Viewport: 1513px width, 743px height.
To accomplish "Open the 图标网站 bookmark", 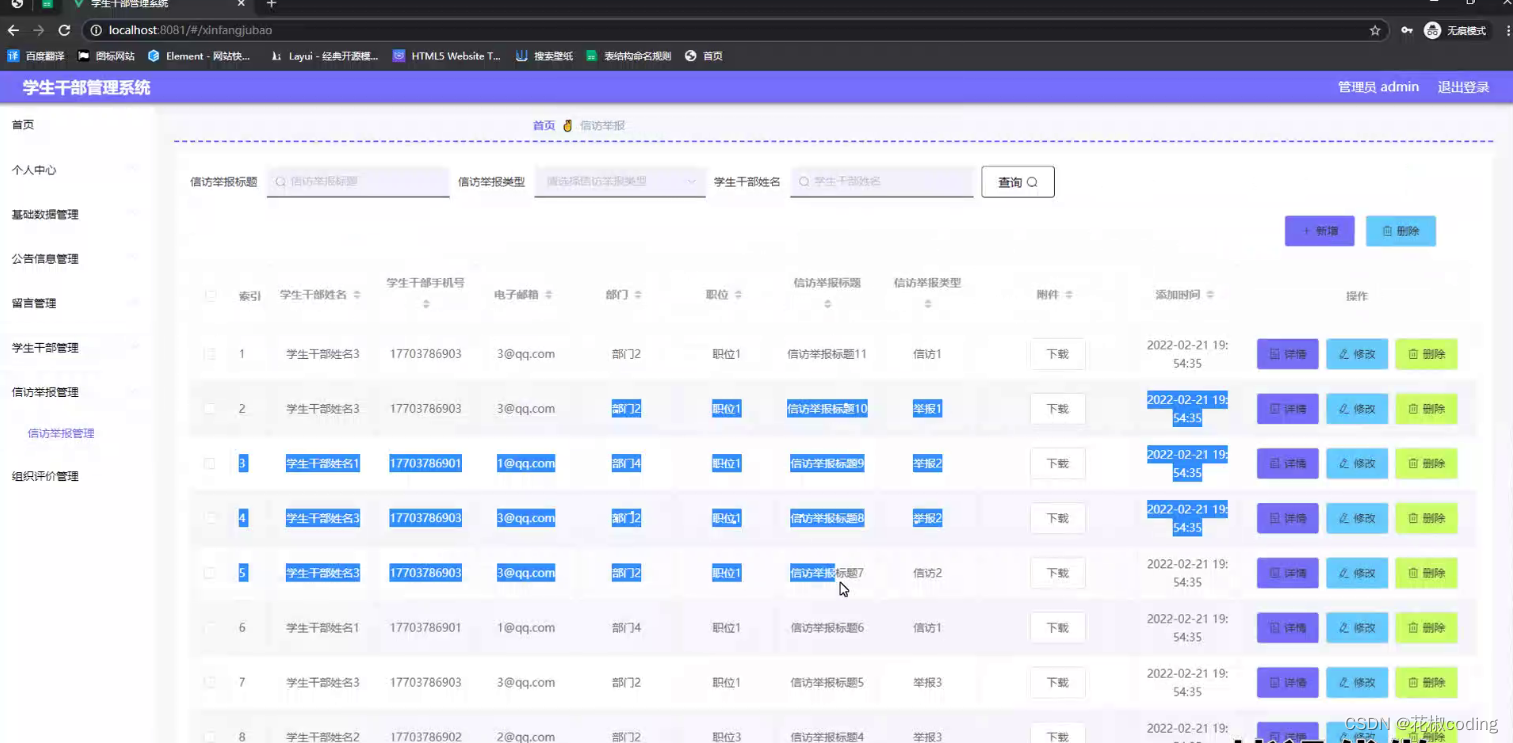I will [106, 56].
